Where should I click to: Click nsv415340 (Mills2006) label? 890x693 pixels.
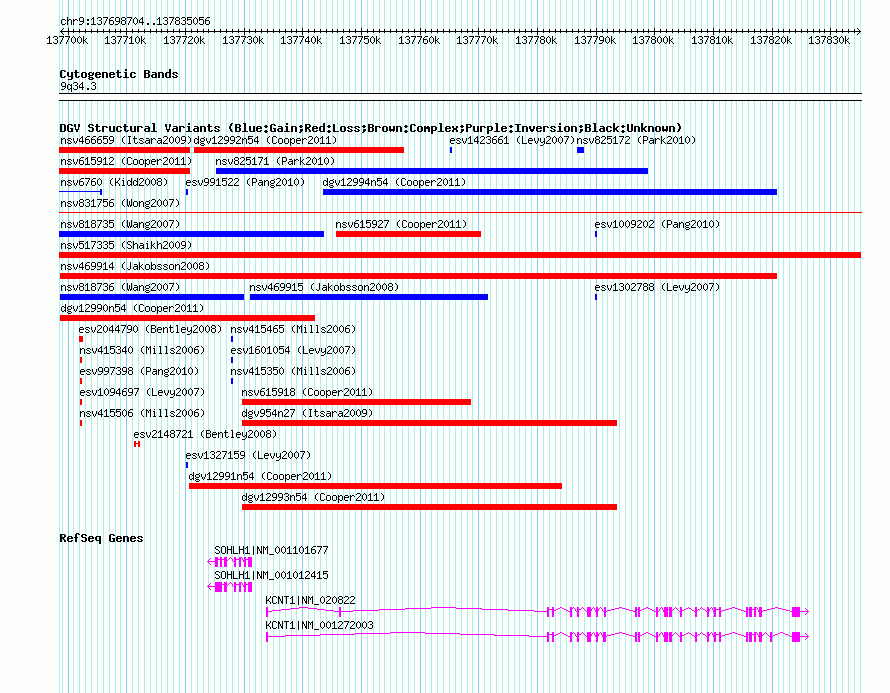click(142, 350)
